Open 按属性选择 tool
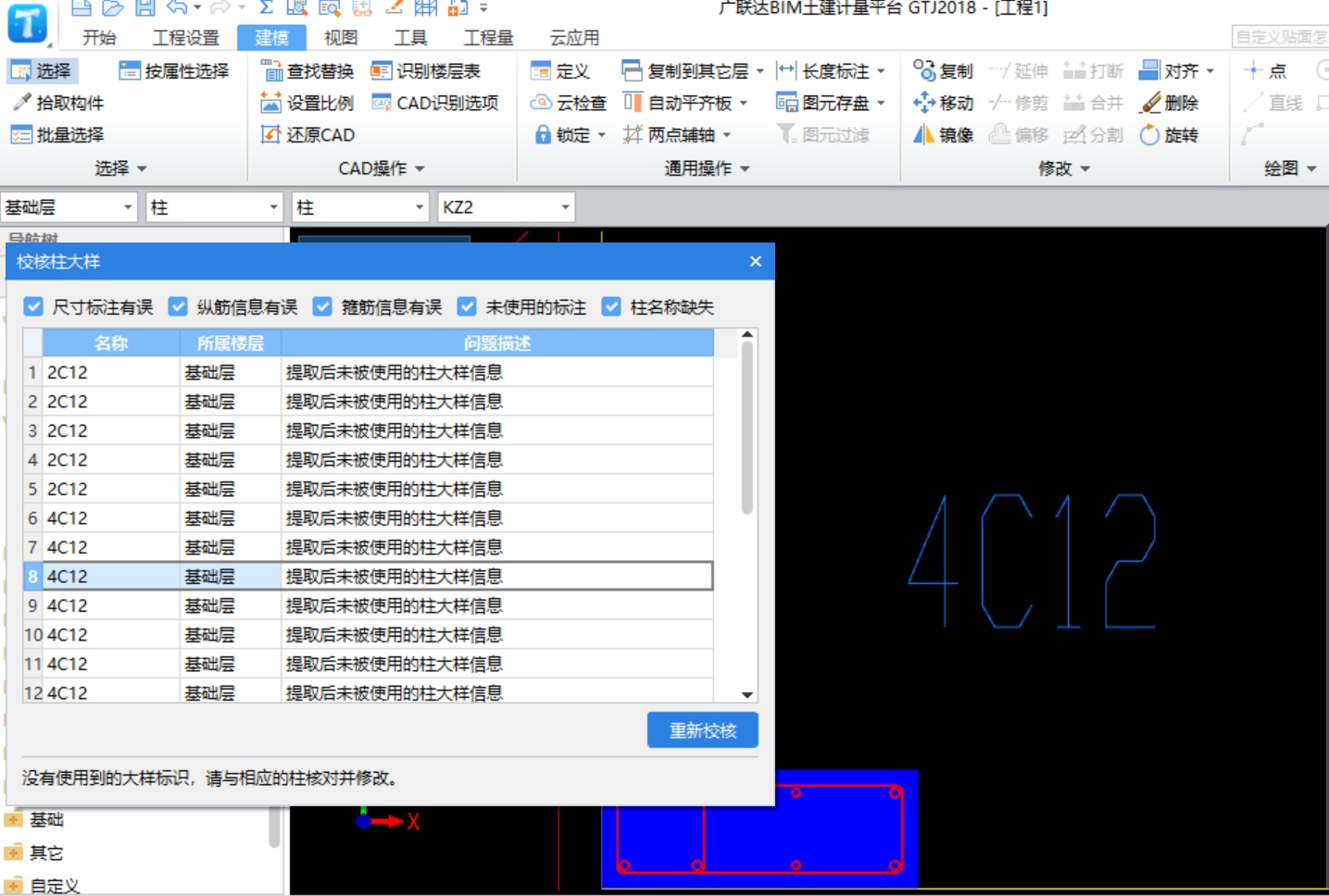The width and height of the screenshot is (1329, 896). (x=174, y=70)
